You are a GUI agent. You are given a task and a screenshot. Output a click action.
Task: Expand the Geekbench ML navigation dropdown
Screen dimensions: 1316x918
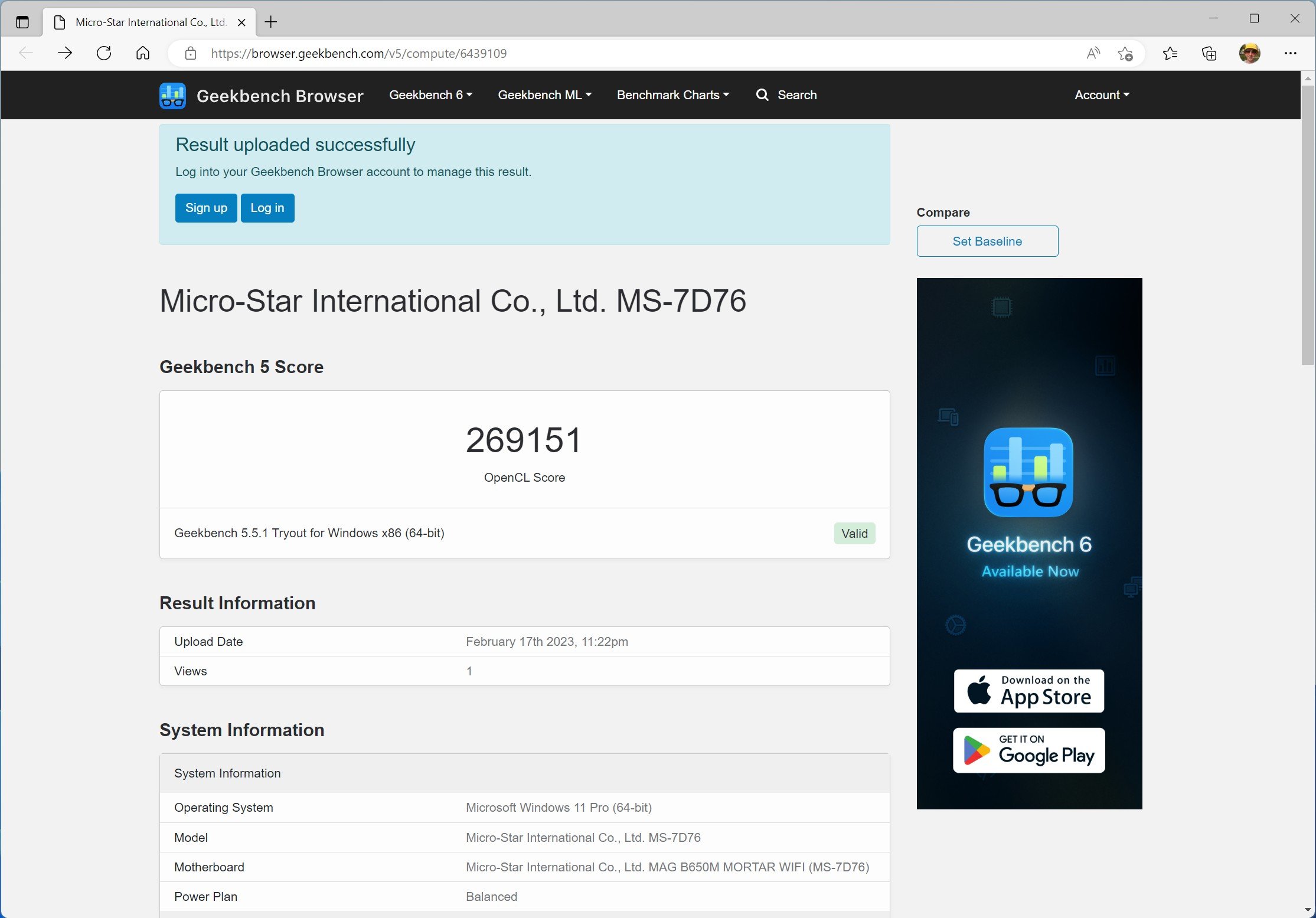point(546,94)
